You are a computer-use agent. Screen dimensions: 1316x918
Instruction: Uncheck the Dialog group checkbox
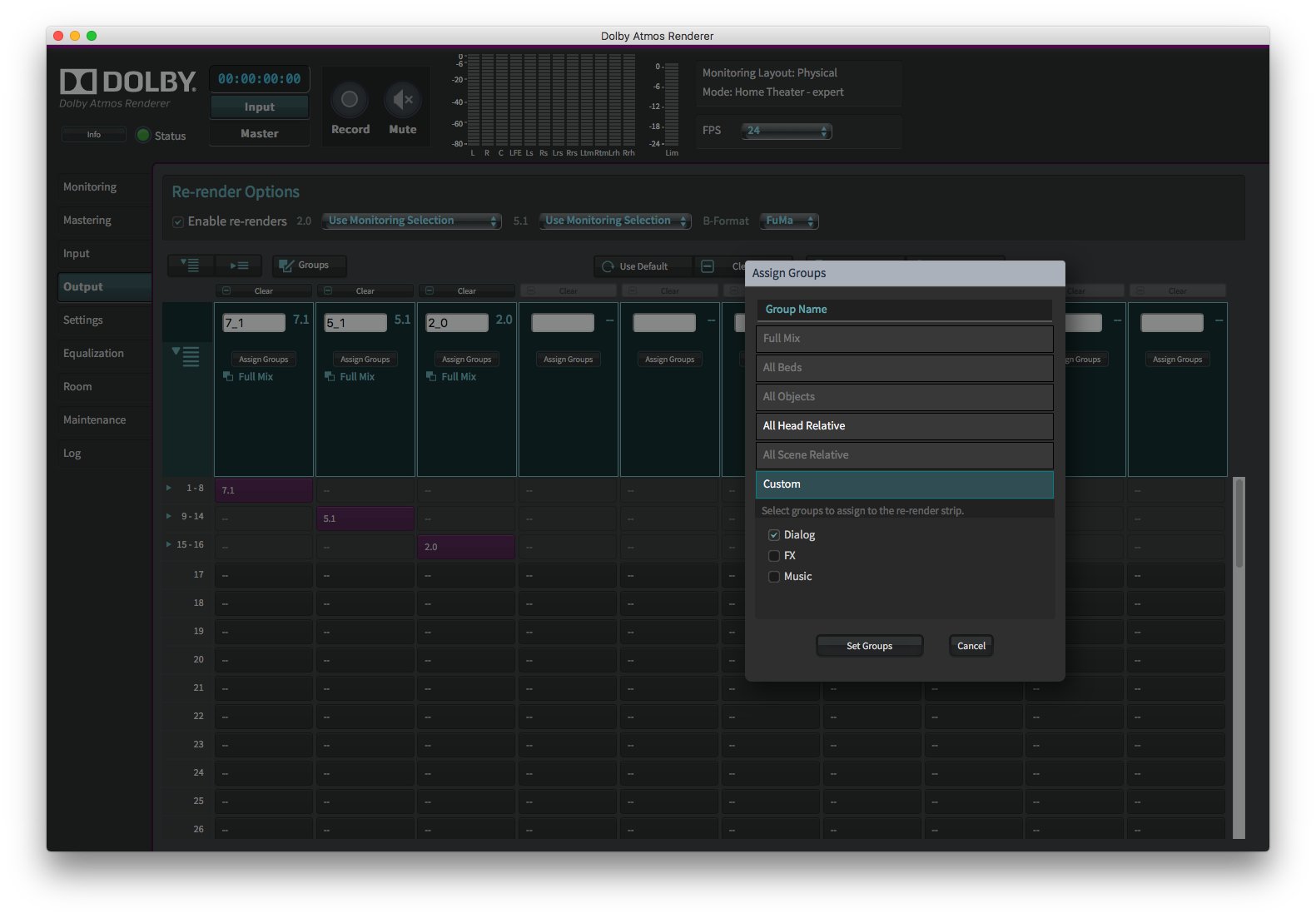click(x=774, y=535)
